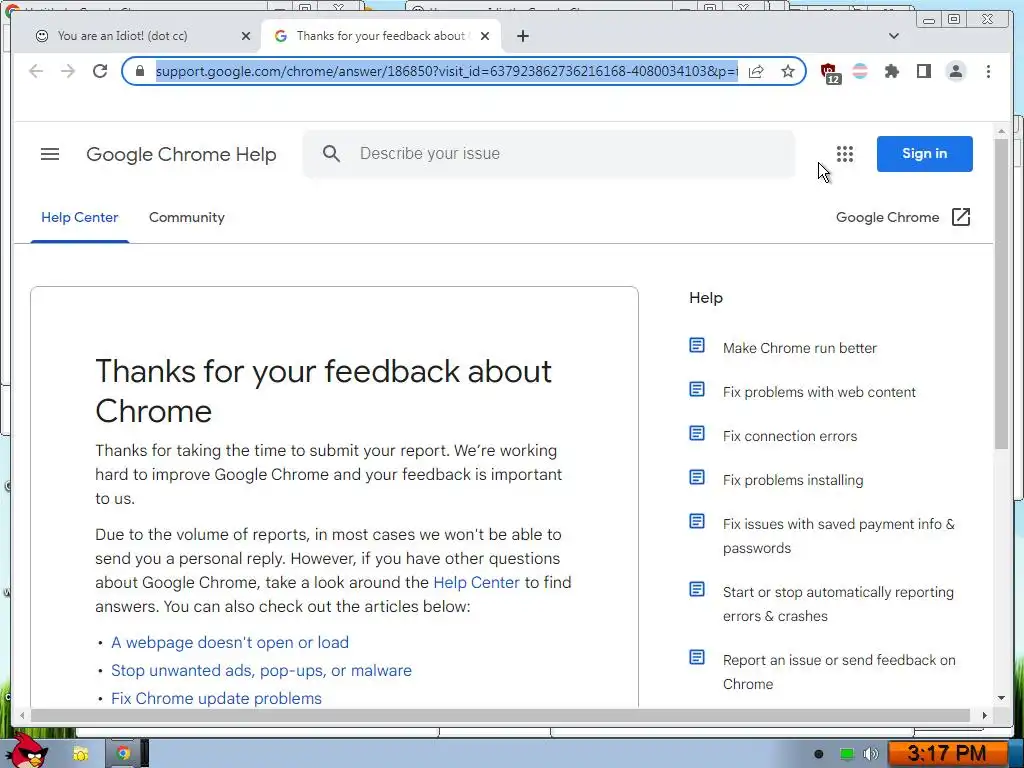
Task: Select Thanks for your feedback tab
Action: point(381,36)
